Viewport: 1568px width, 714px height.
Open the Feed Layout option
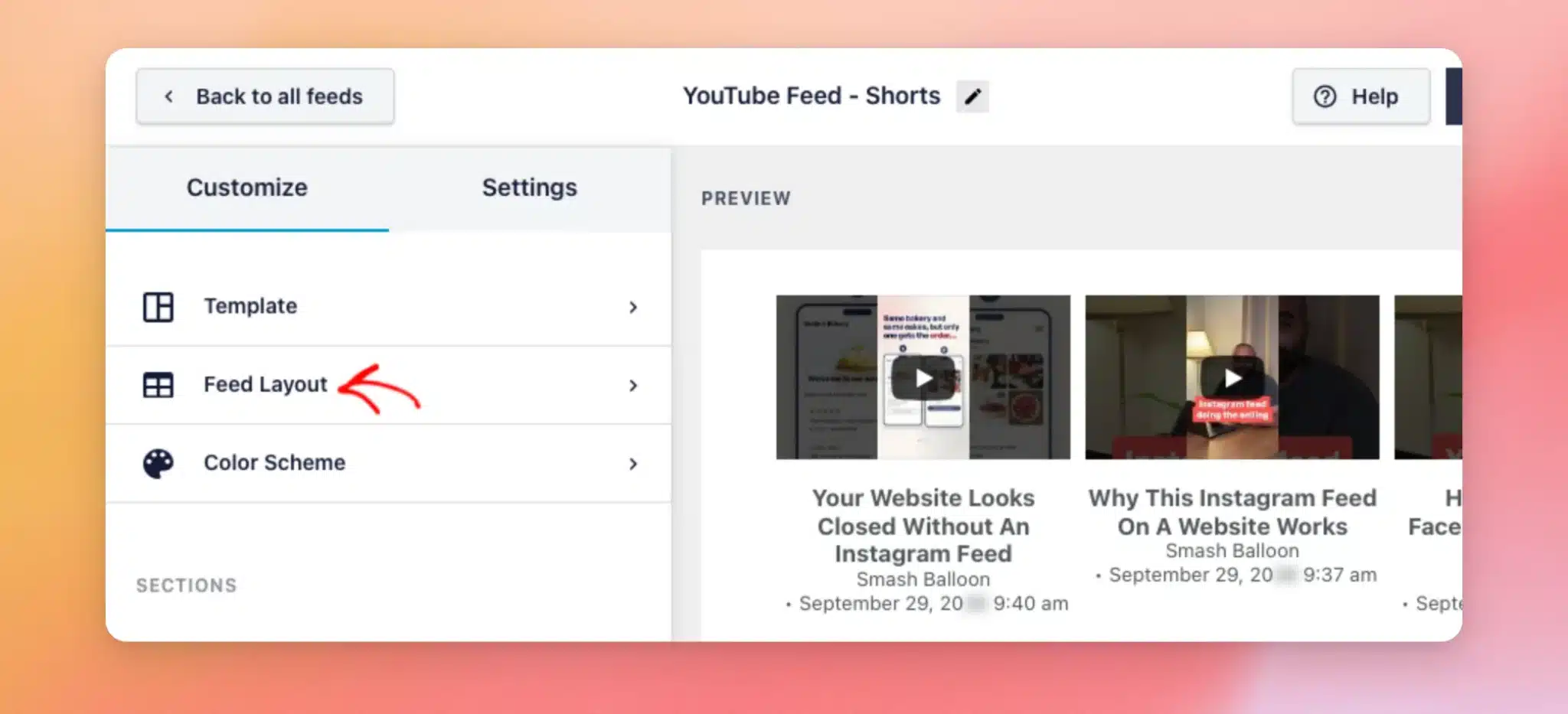(389, 385)
